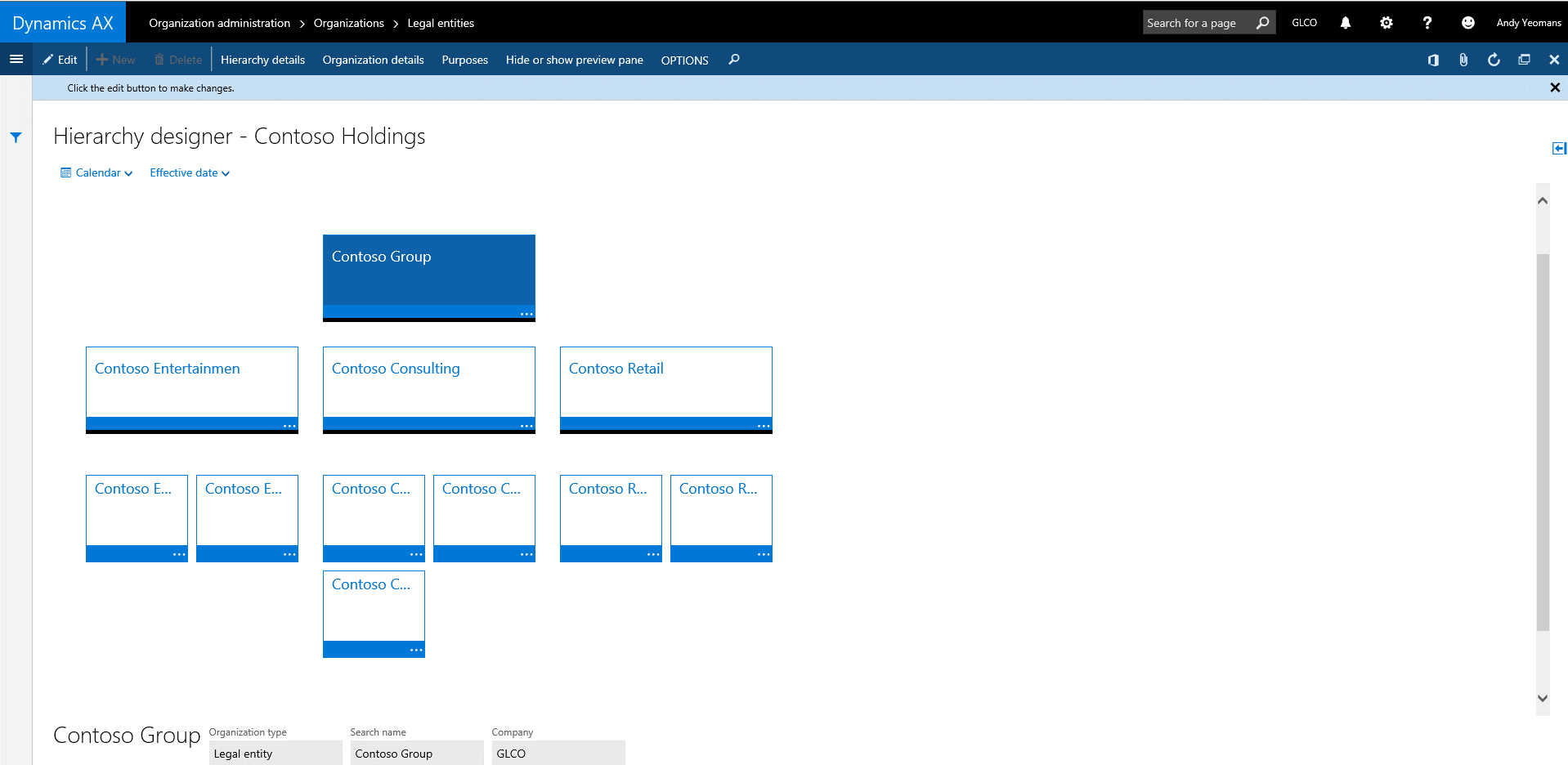Close the form with the X icon

point(1554,60)
